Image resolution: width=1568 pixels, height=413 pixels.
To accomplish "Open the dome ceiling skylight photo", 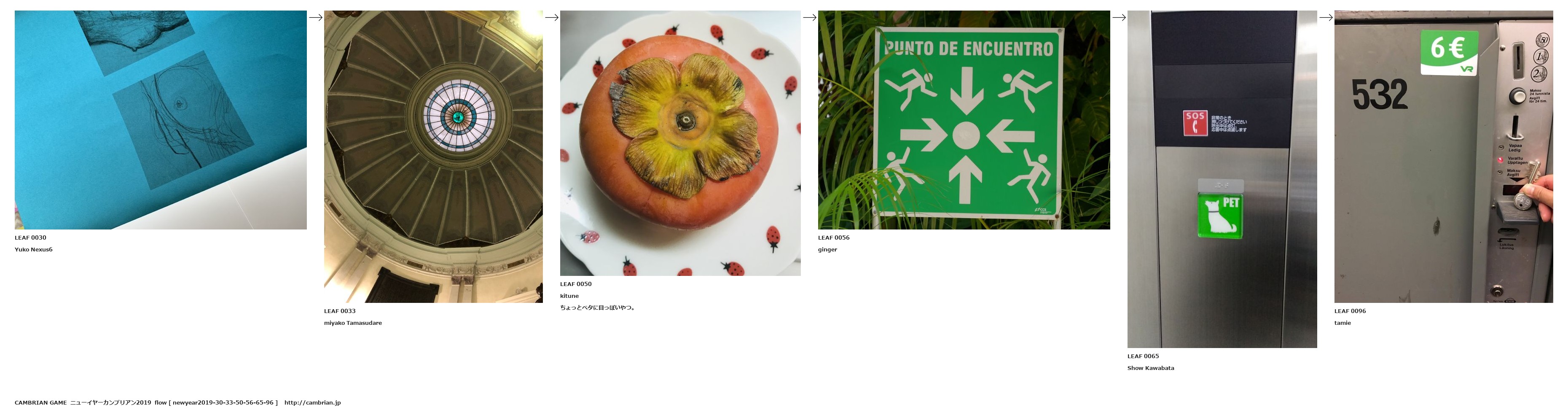I will click(x=433, y=157).
